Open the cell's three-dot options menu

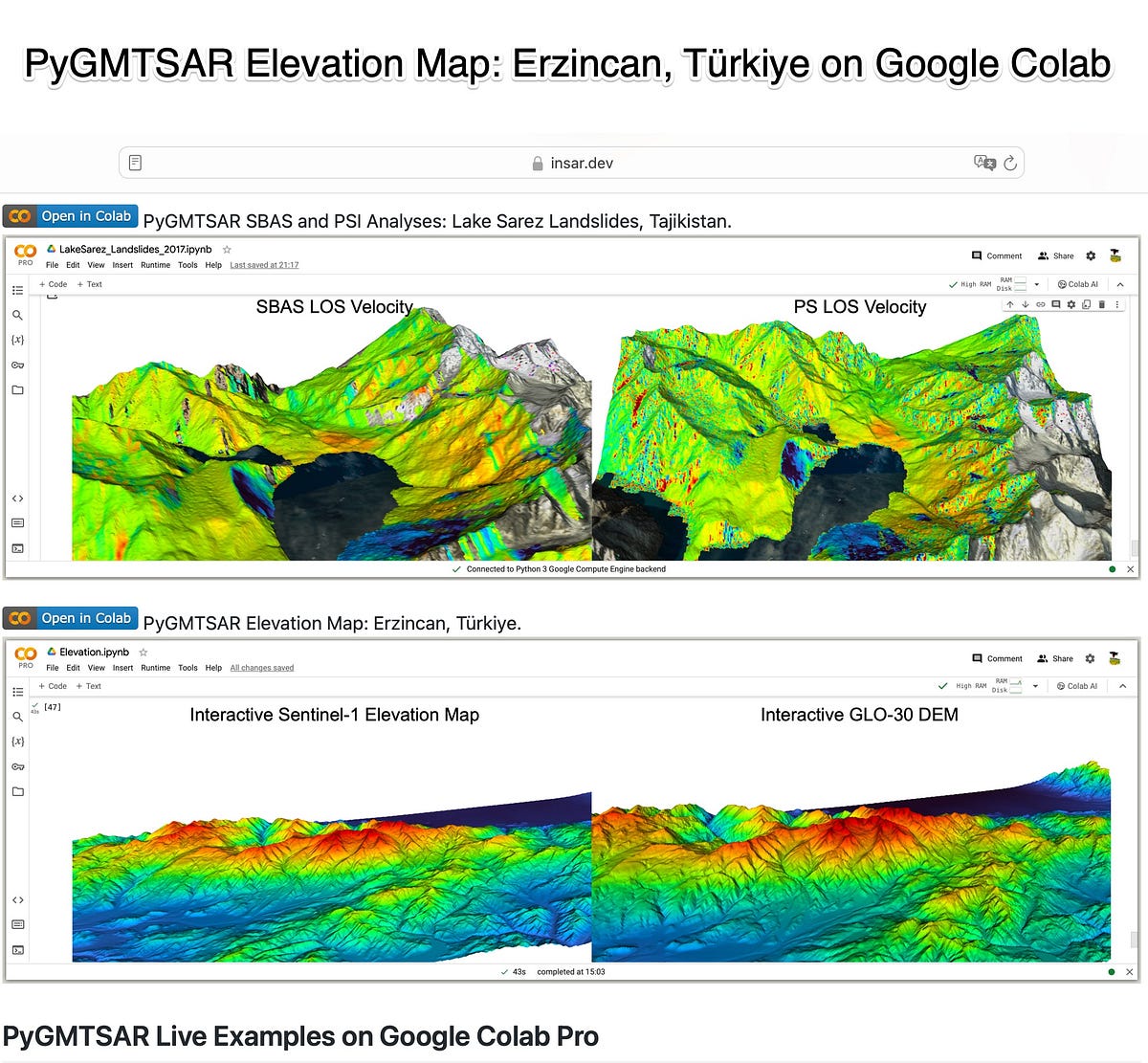[x=1116, y=304]
